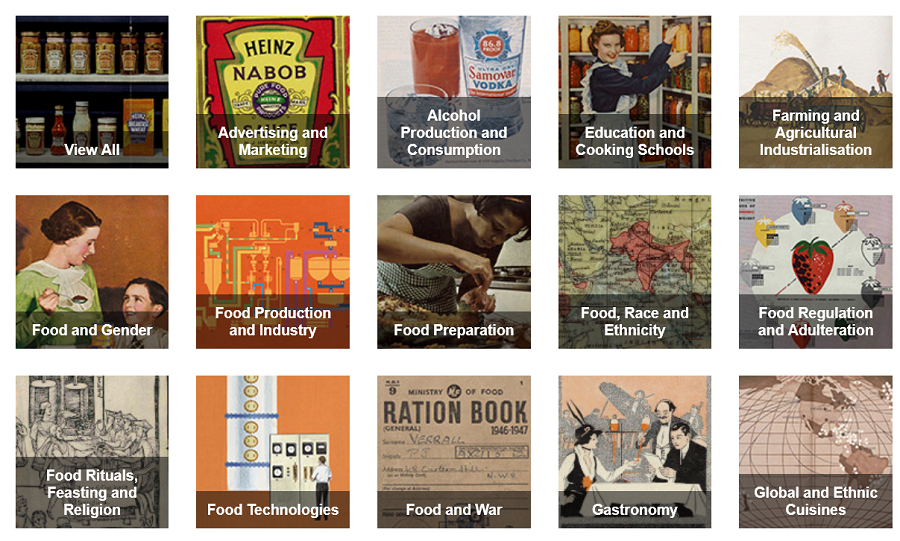Open Food Rituals, Feasting and Religion
Screen dimensions: 900x541
point(92,452)
